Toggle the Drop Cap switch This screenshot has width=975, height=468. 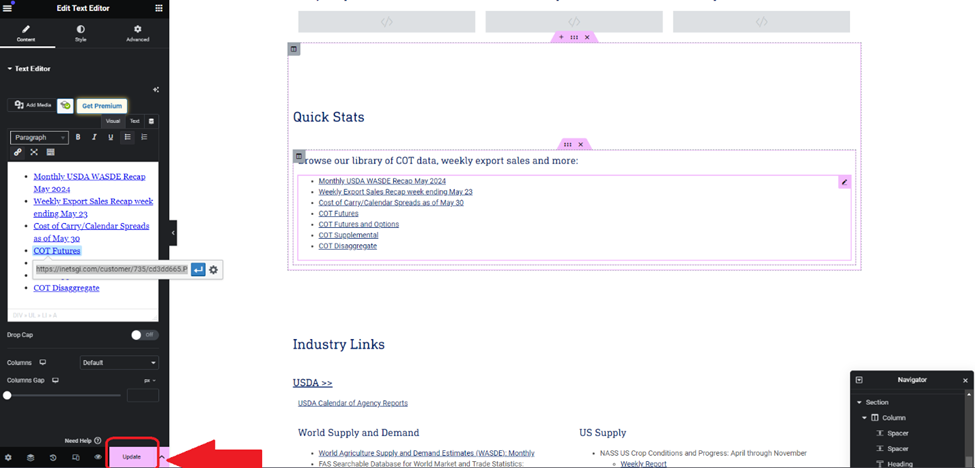click(x=145, y=335)
